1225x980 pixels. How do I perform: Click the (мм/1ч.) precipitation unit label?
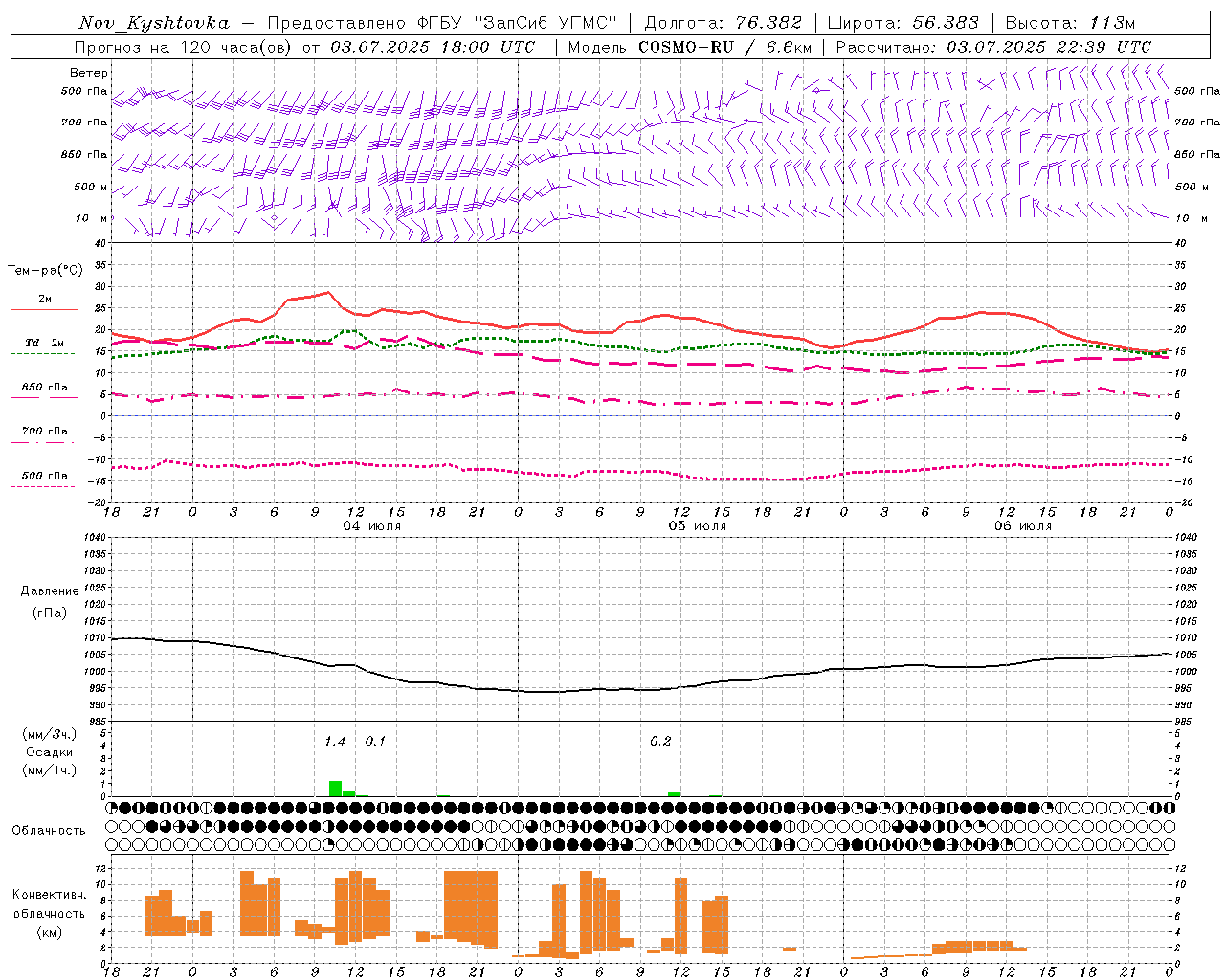(49, 770)
